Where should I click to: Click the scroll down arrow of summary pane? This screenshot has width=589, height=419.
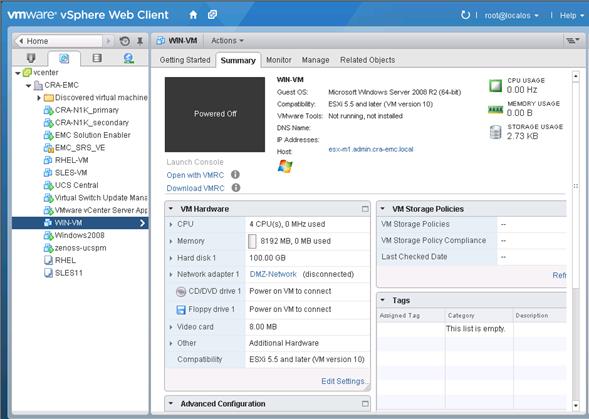point(576,405)
